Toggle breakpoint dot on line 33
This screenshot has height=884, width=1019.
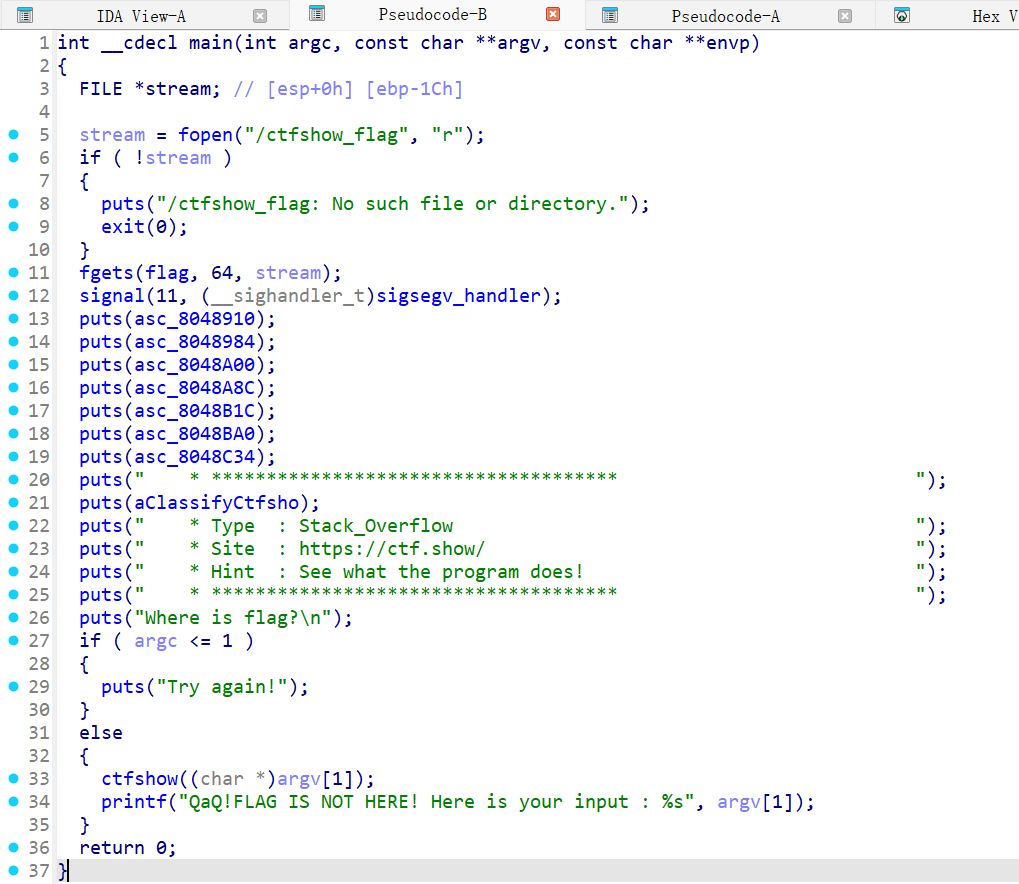click(13, 779)
